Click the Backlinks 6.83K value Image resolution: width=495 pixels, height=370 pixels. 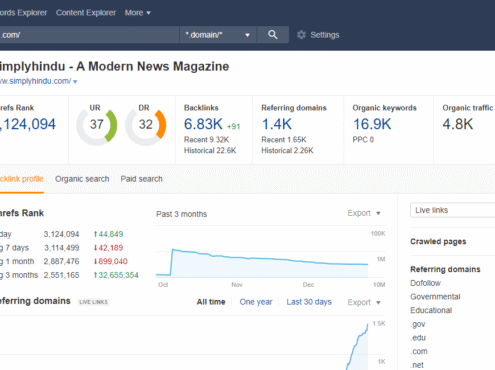[203, 124]
